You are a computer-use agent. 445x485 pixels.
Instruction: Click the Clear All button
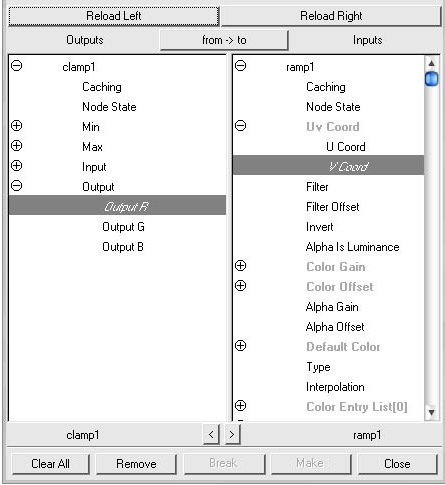pos(50,464)
